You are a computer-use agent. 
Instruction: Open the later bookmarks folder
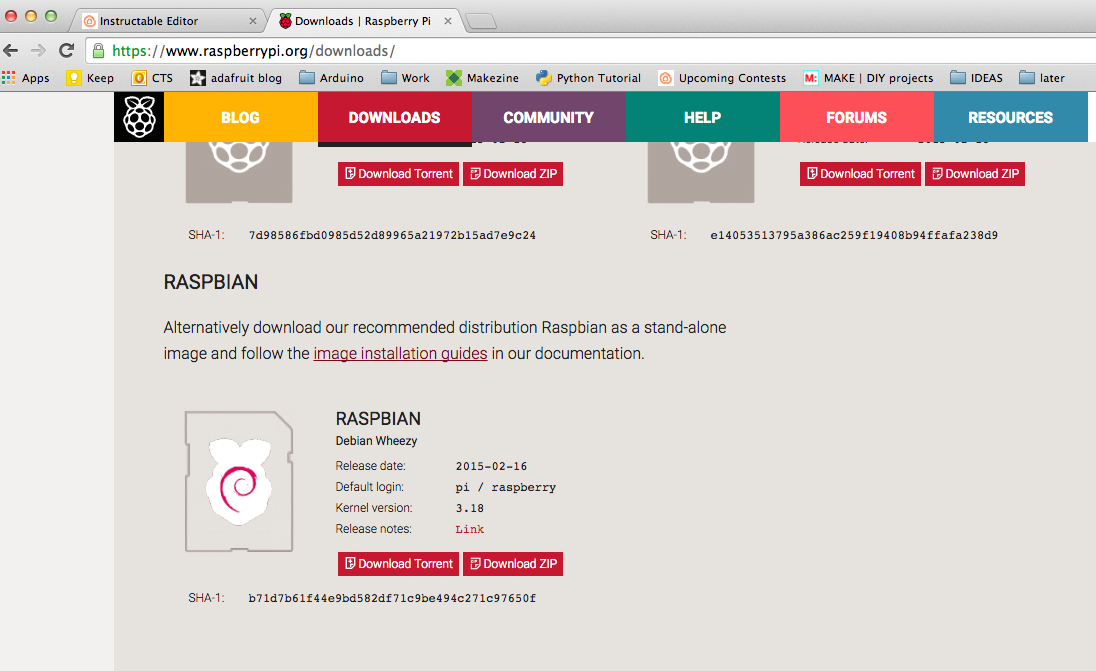click(x=1041, y=78)
